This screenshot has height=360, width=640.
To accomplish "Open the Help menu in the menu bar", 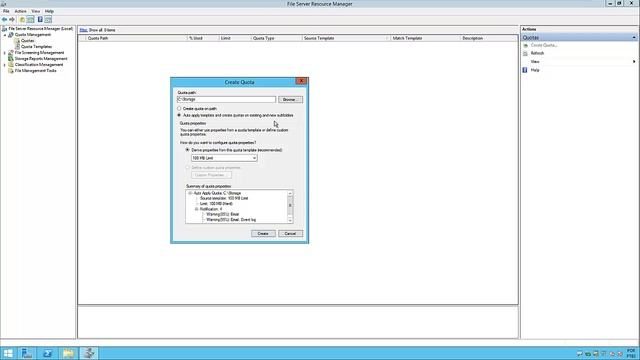I will click(x=49, y=11).
